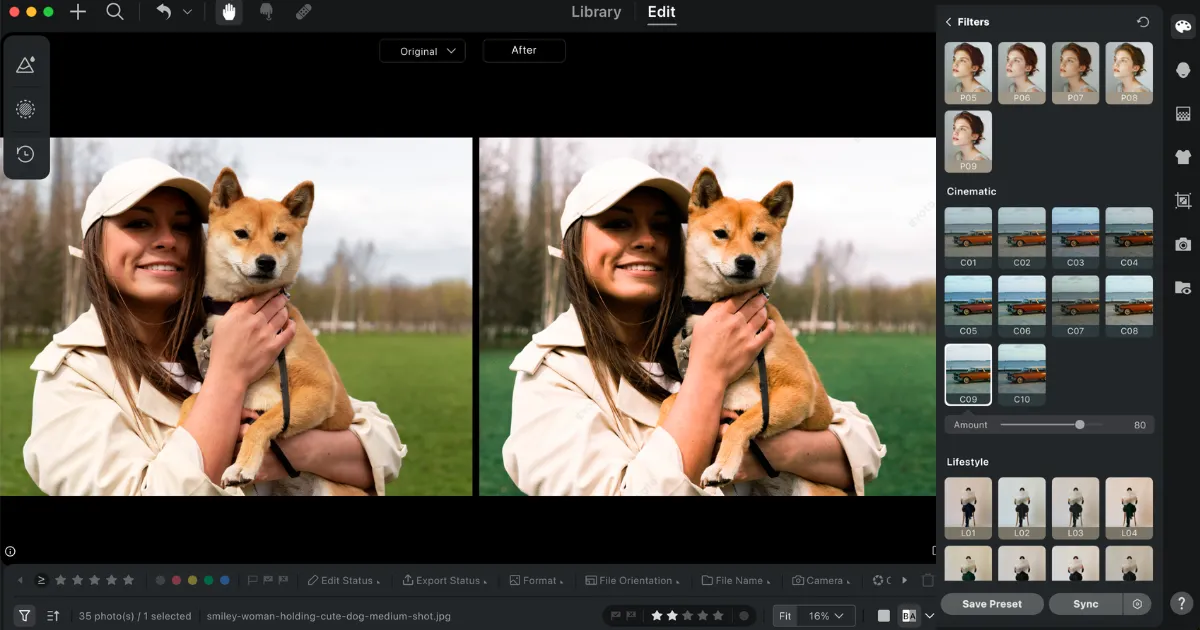This screenshot has width=1200, height=630.
Task: Toggle the last flag filter in the filter bar
Action: 284,580
